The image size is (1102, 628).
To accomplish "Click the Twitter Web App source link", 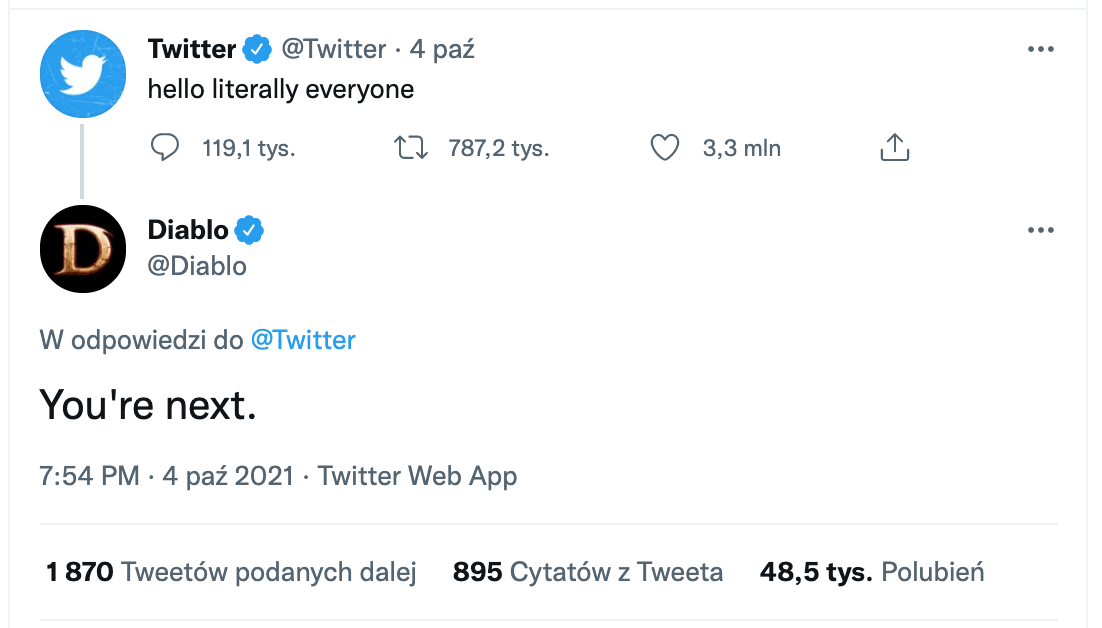I will click(417, 476).
